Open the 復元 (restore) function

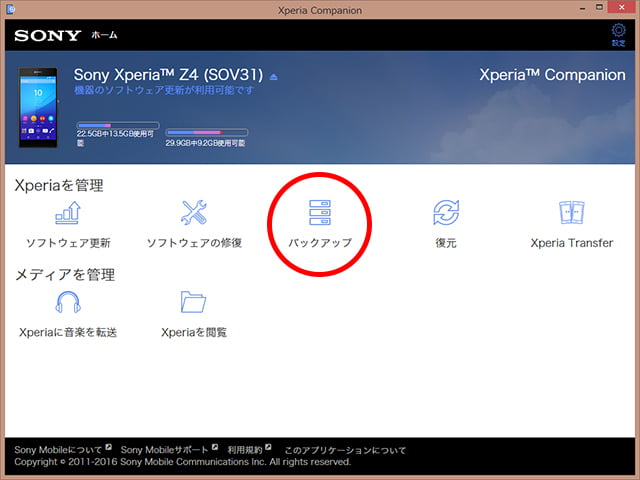coord(446,213)
